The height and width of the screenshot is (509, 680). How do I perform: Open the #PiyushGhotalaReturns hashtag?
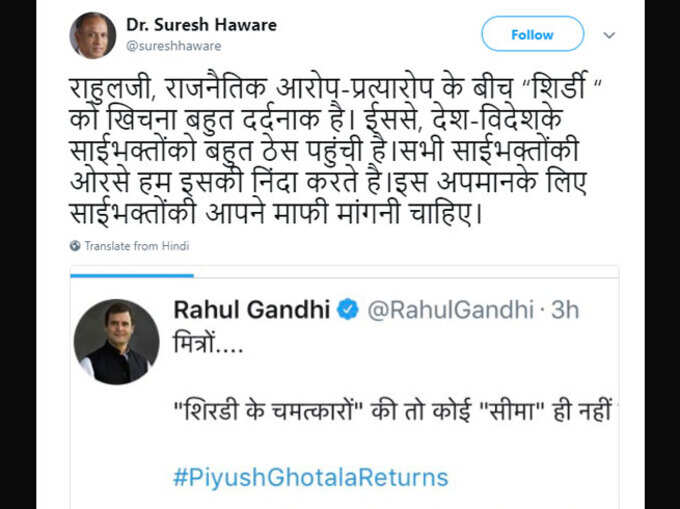[311, 477]
